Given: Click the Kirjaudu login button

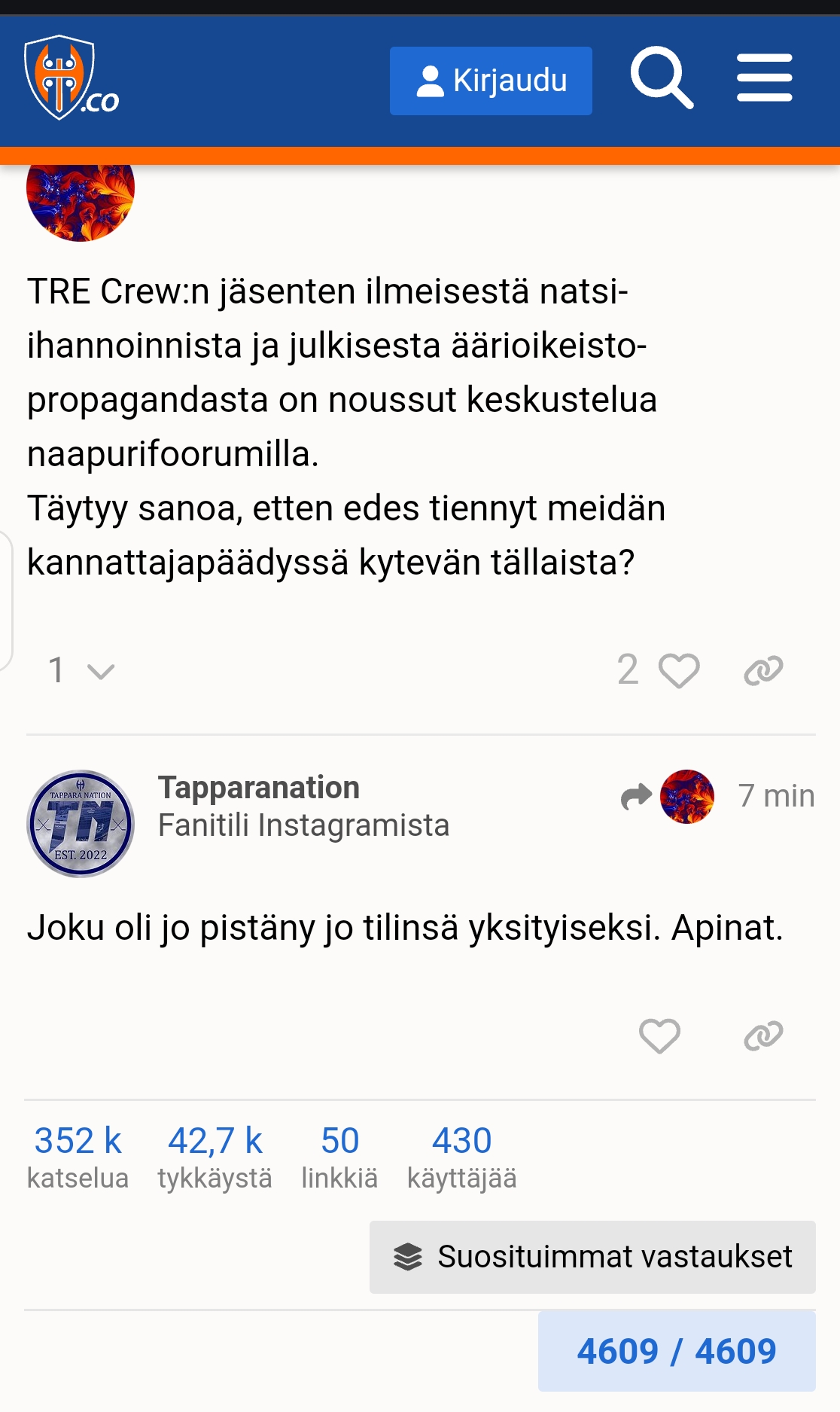Looking at the screenshot, I should pos(491,81).
